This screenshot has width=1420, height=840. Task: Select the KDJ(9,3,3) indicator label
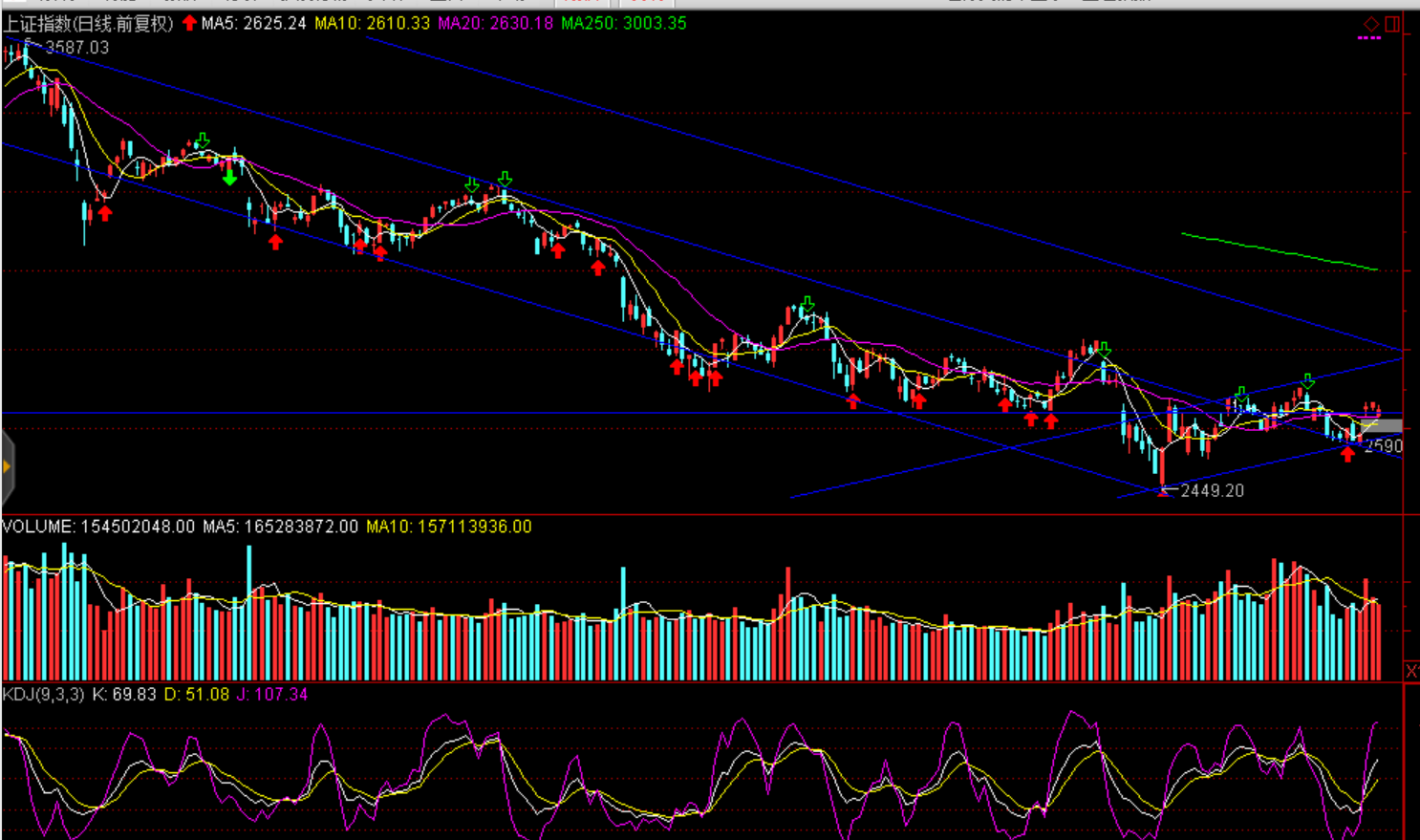(43, 695)
